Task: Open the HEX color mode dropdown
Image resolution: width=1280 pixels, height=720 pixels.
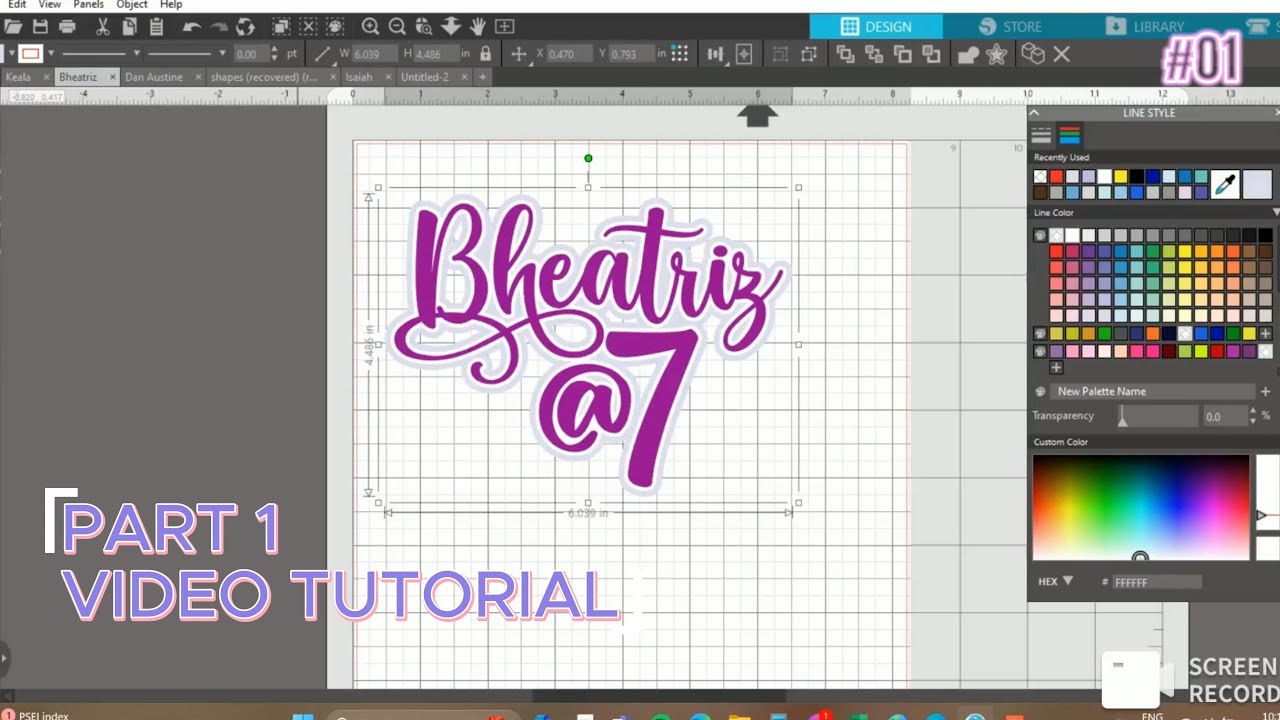Action: tap(1055, 581)
